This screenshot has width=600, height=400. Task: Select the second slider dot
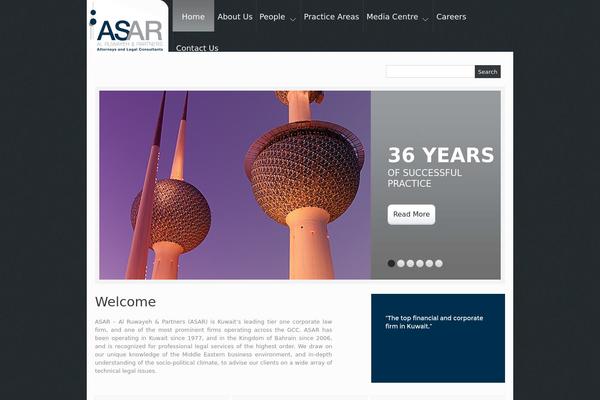click(401, 263)
